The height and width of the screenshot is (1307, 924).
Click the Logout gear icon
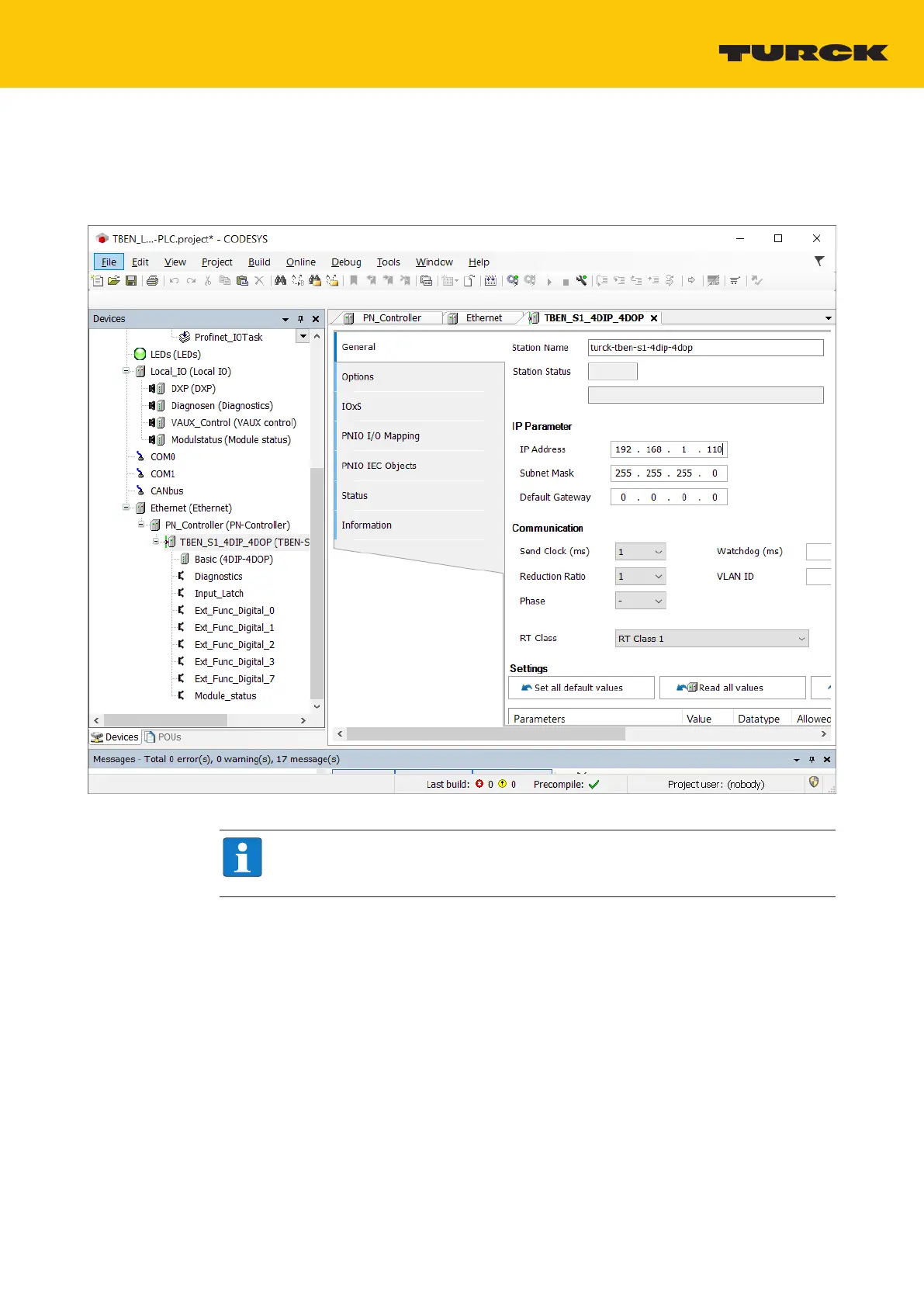[530, 281]
